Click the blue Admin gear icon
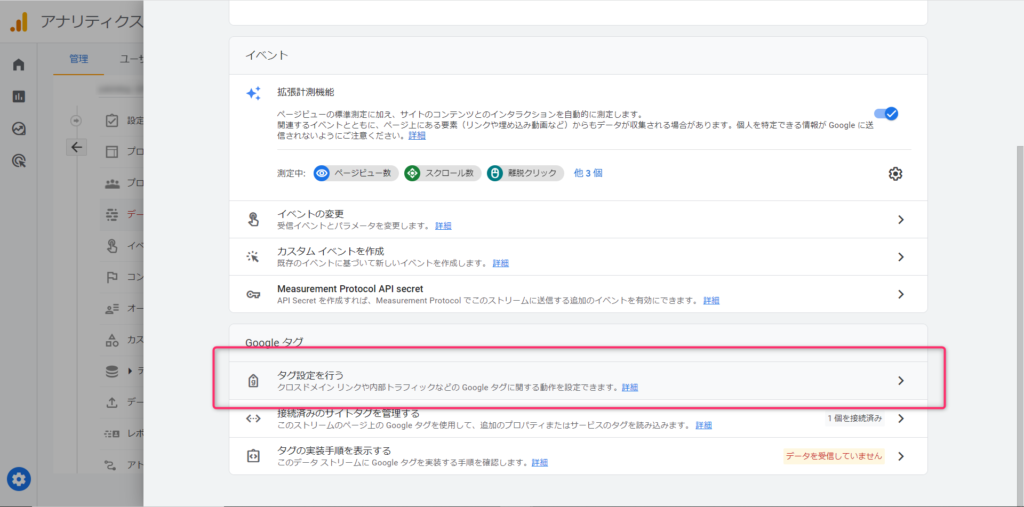Image resolution: width=1024 pixels, height=507 pixels. pyautogui.click(x=19, y=480)
